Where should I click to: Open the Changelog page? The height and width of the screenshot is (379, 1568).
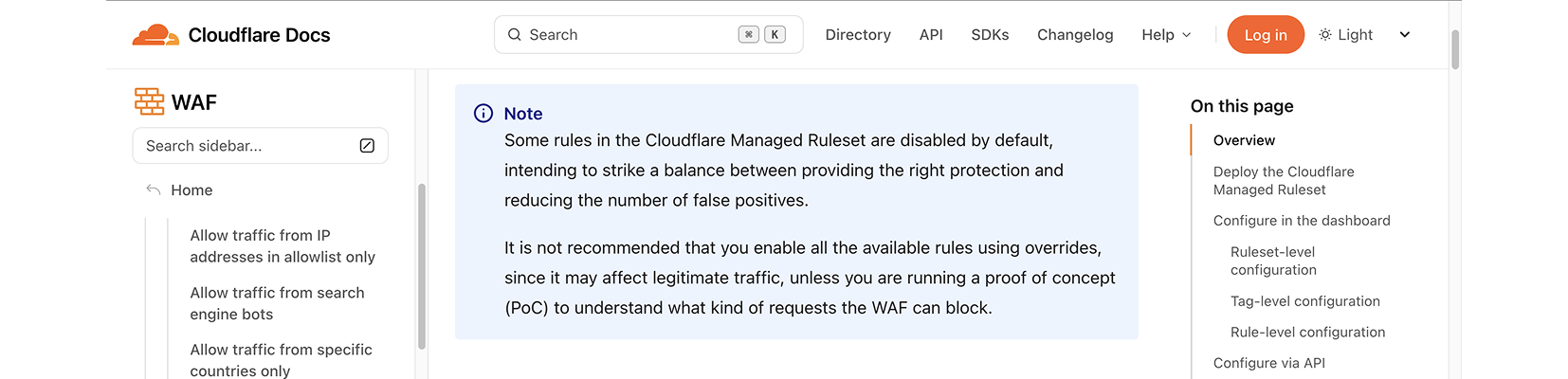pyautogui.click(x=1075, y=35)
